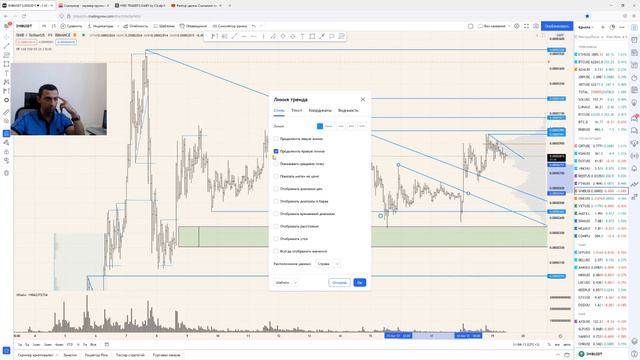Select the text T tool in floating favorites bar
Image resolution: width=640 pixels, height=360 pixels.
coord(302,36)
